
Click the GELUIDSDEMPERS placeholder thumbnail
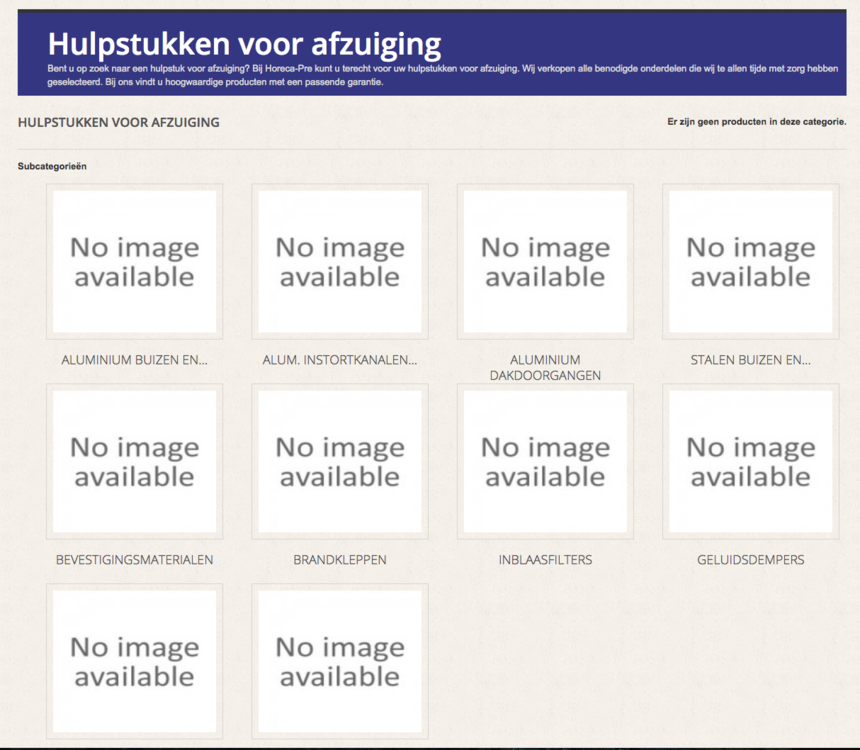[x=749, y=461]
